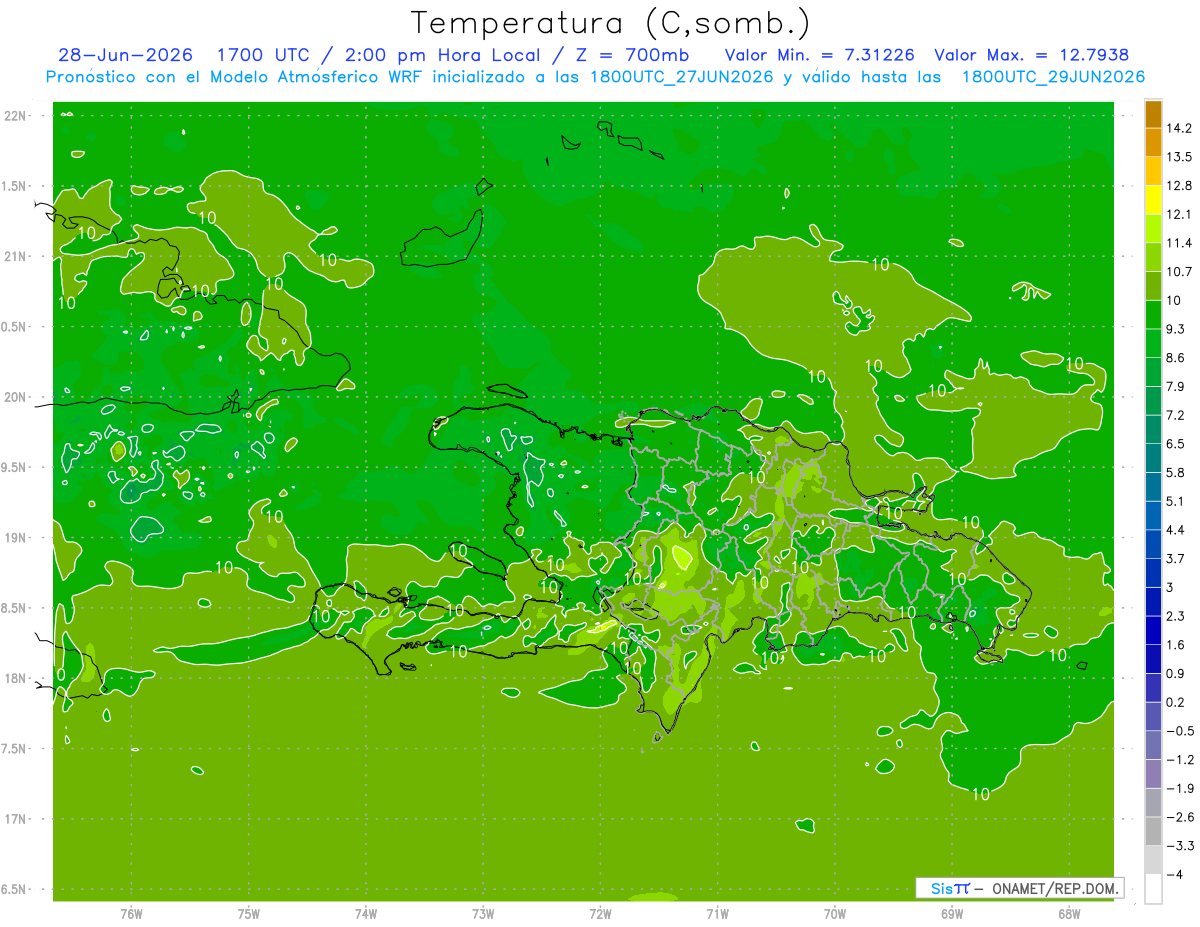Click the "76W" longitude label
This screenshot has width=1200, height=927.
pyautogui.click(x=131, y=913)
